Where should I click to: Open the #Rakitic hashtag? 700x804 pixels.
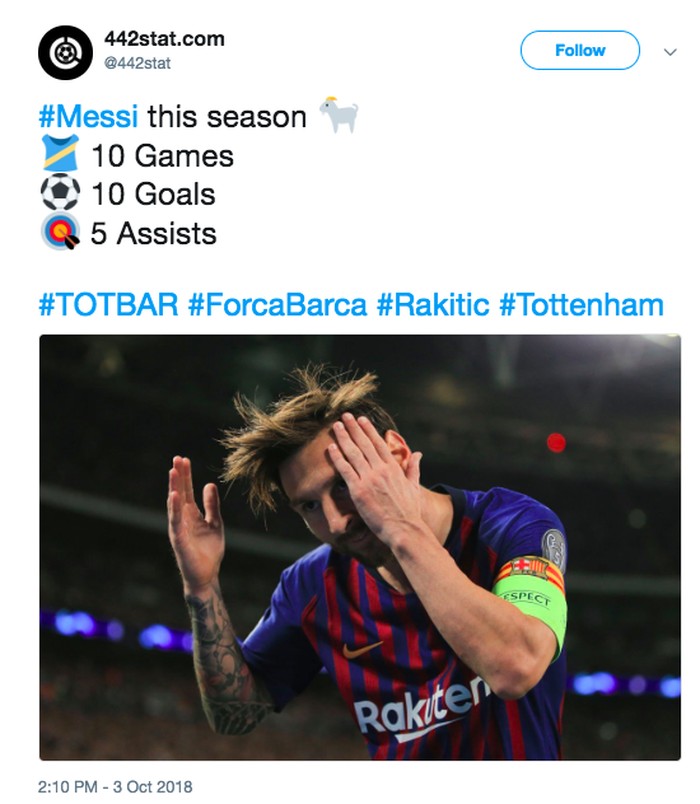click(432, 305)
